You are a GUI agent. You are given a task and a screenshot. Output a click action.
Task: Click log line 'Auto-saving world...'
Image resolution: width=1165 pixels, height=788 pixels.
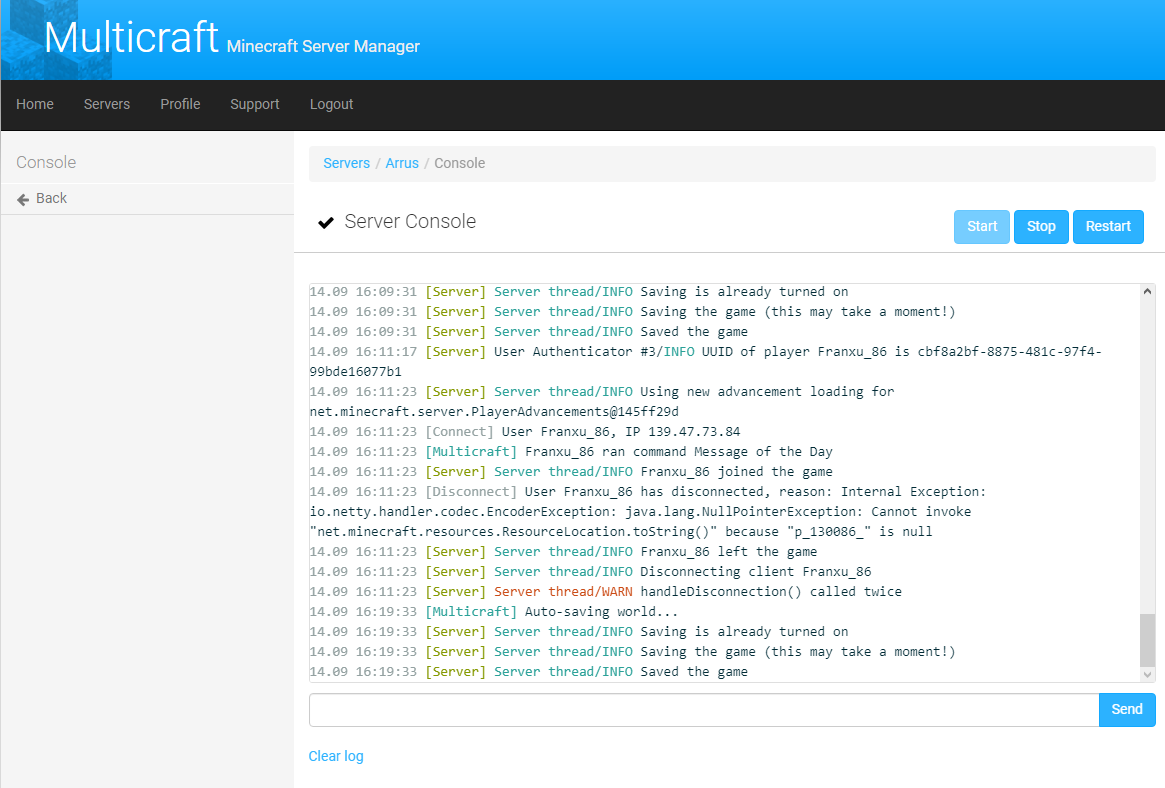pos(493,612)
